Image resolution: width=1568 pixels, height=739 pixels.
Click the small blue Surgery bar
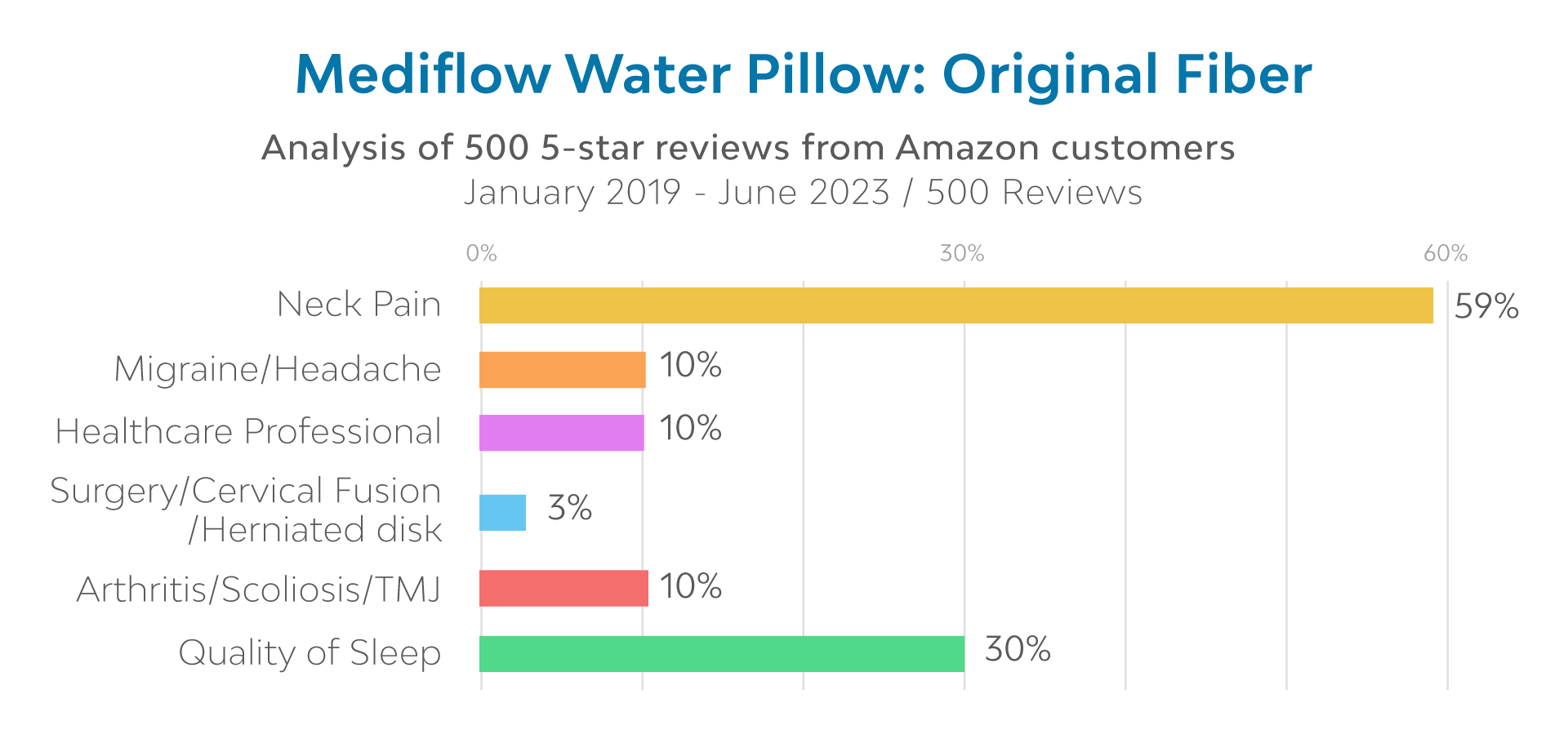[502, 513]
